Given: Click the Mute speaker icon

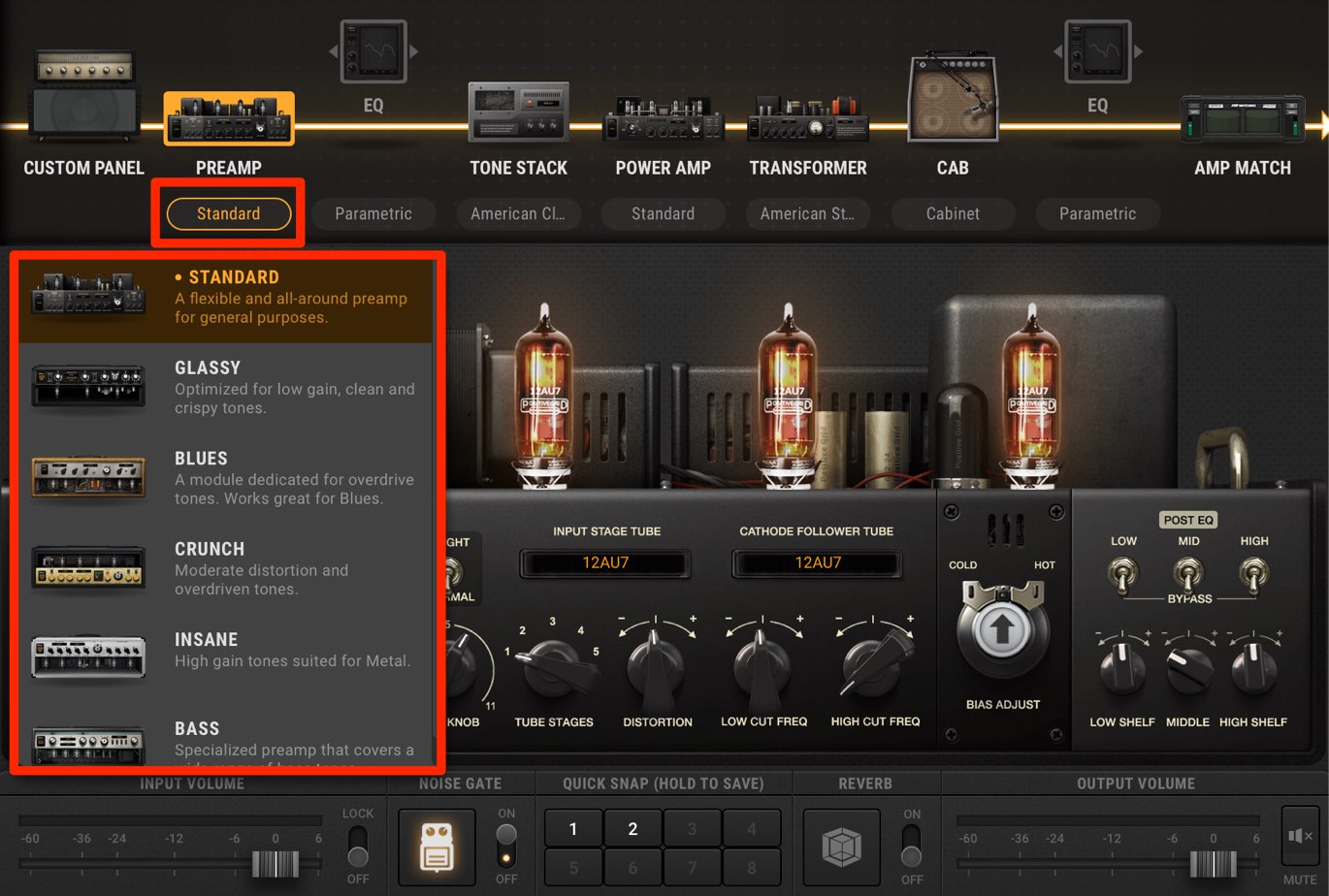Looking at the screenshot, I should click(x=1300, y=836).
